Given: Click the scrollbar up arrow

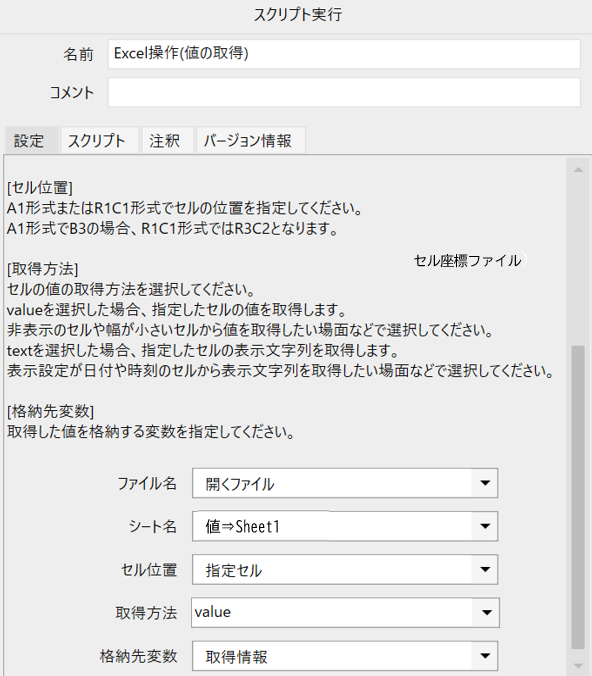Looking at the screenshot, I should [578, 170].
